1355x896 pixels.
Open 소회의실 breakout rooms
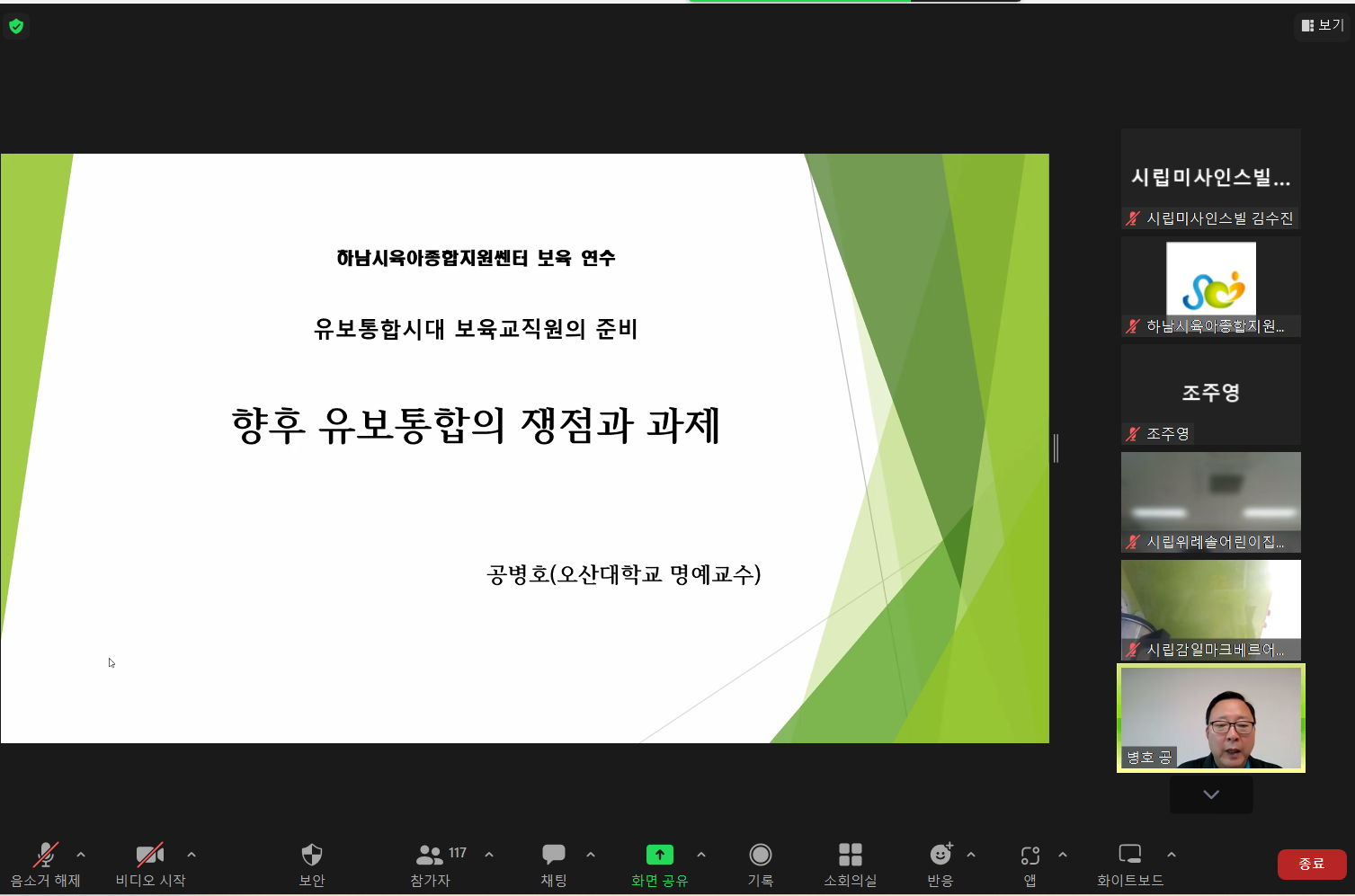pos(851,855)
